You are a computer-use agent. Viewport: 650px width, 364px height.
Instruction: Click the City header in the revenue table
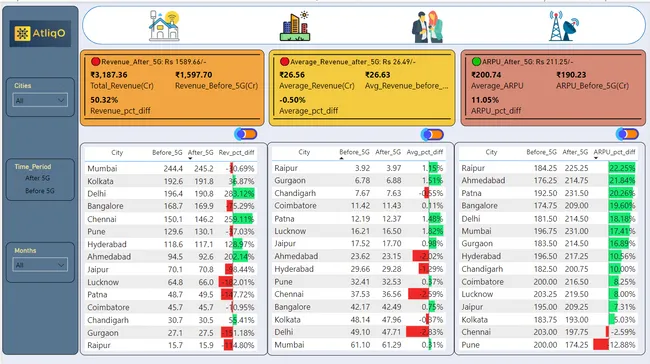(117, 153)
